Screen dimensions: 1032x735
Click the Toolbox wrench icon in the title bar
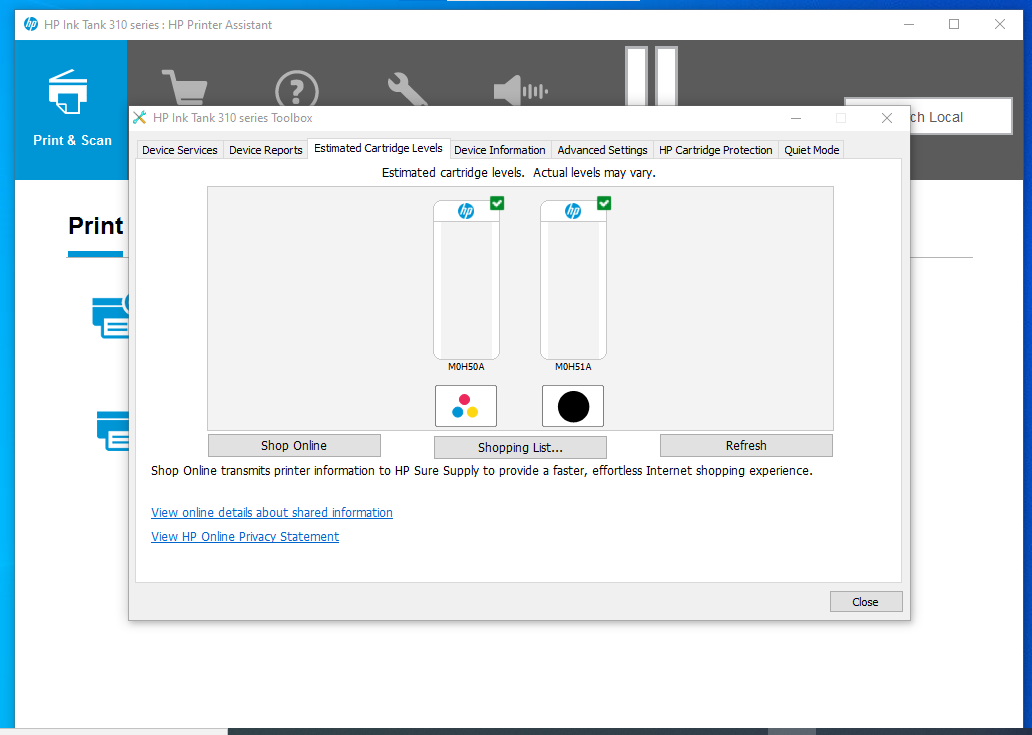(139, 117)
